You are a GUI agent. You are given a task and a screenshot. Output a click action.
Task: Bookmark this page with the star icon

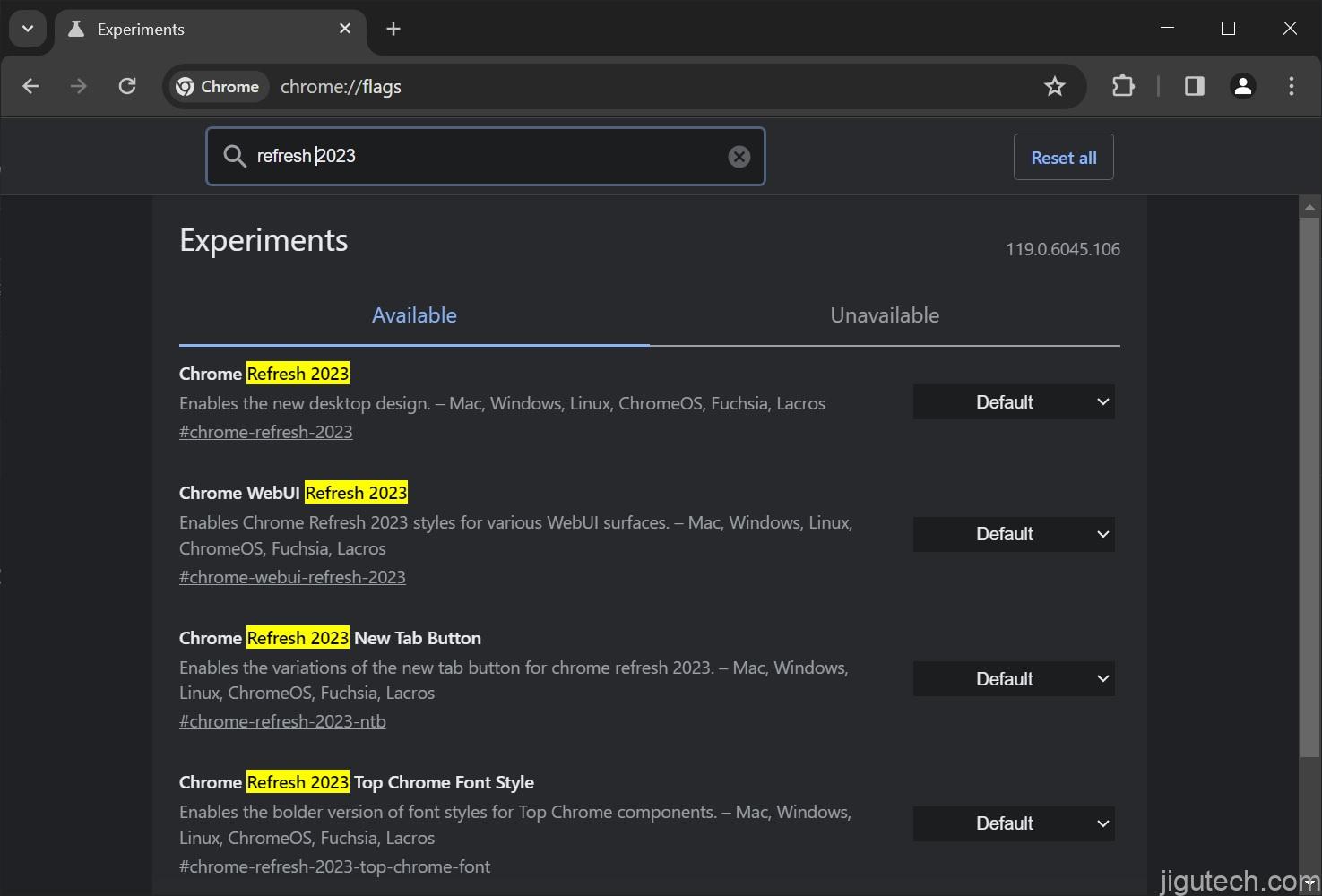[1055, 86]
